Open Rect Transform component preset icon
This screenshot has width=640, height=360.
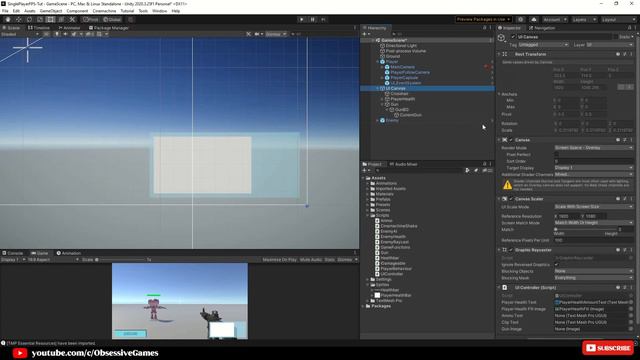pyautogui.click(x=624, y=54)
